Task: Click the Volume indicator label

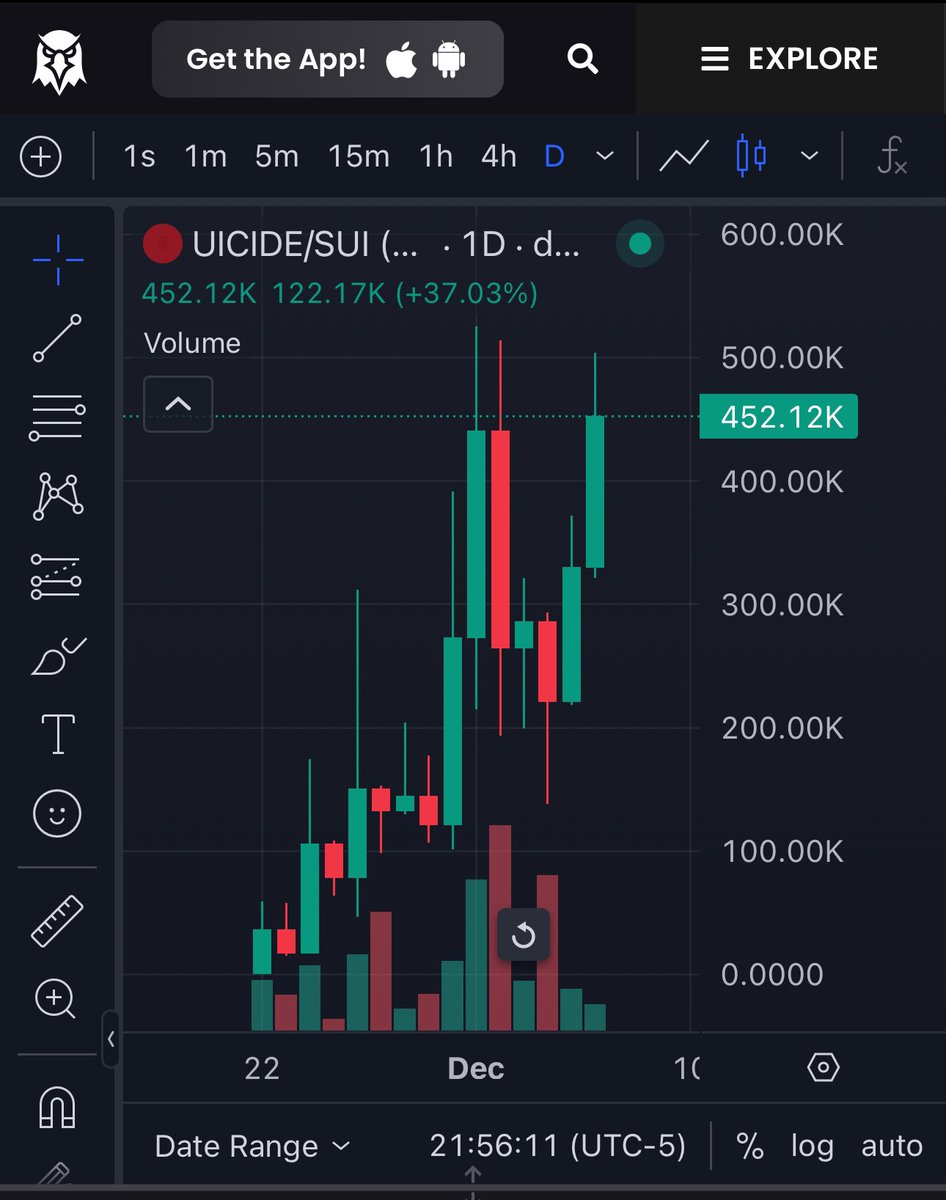Action: point(192,343)
